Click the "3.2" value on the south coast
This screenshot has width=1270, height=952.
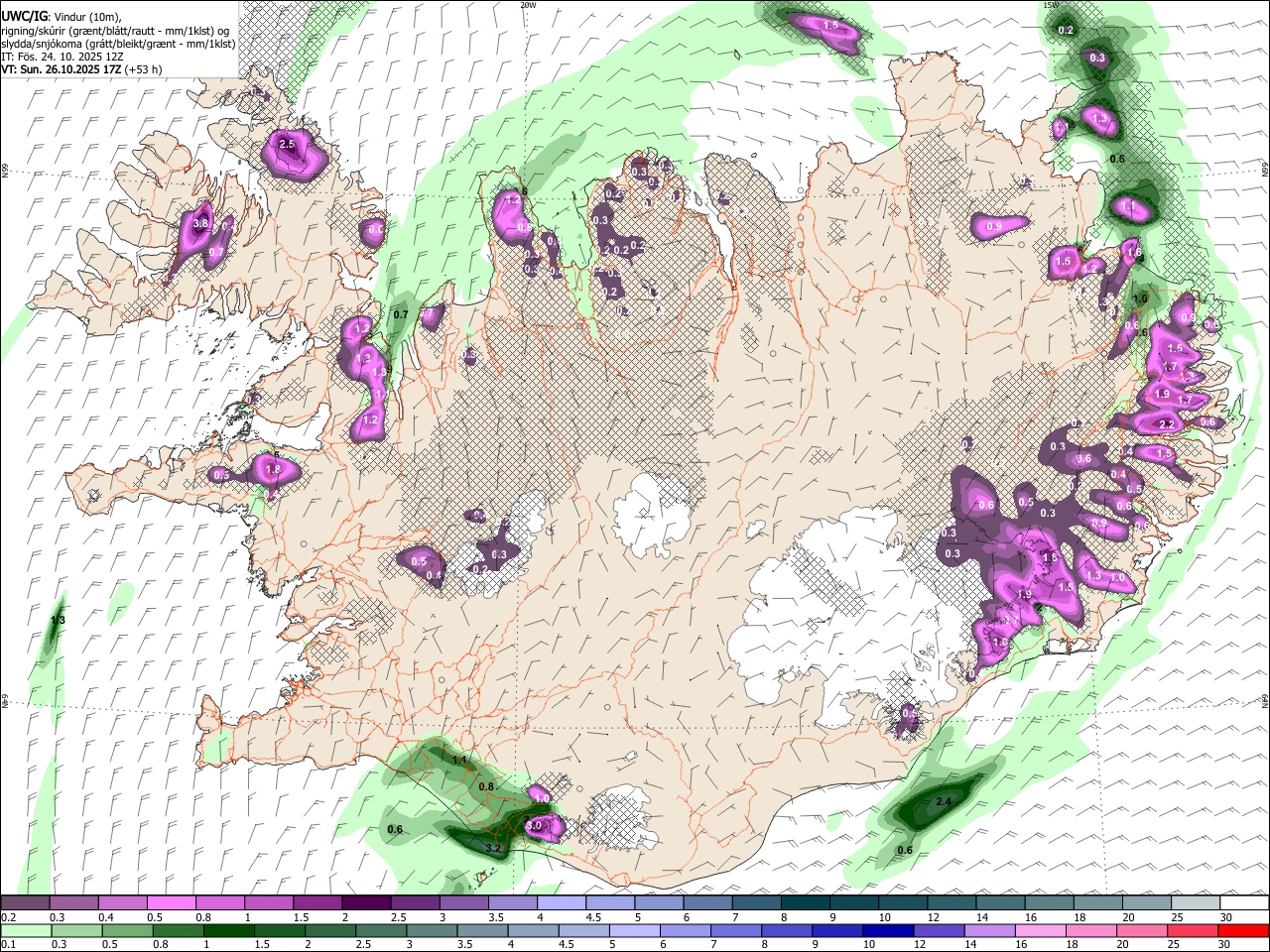493,849
